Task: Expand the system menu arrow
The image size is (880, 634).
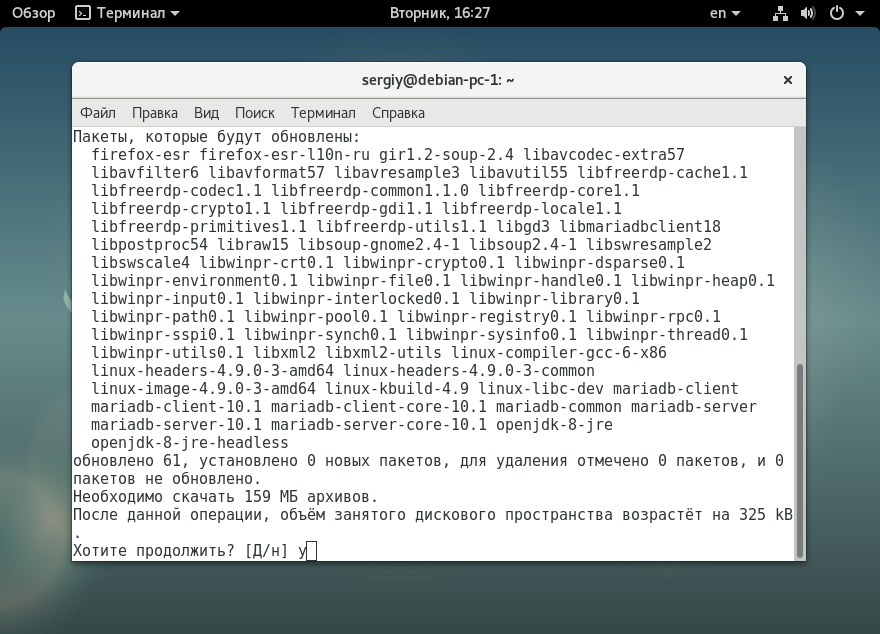Action: click(860, 13)
